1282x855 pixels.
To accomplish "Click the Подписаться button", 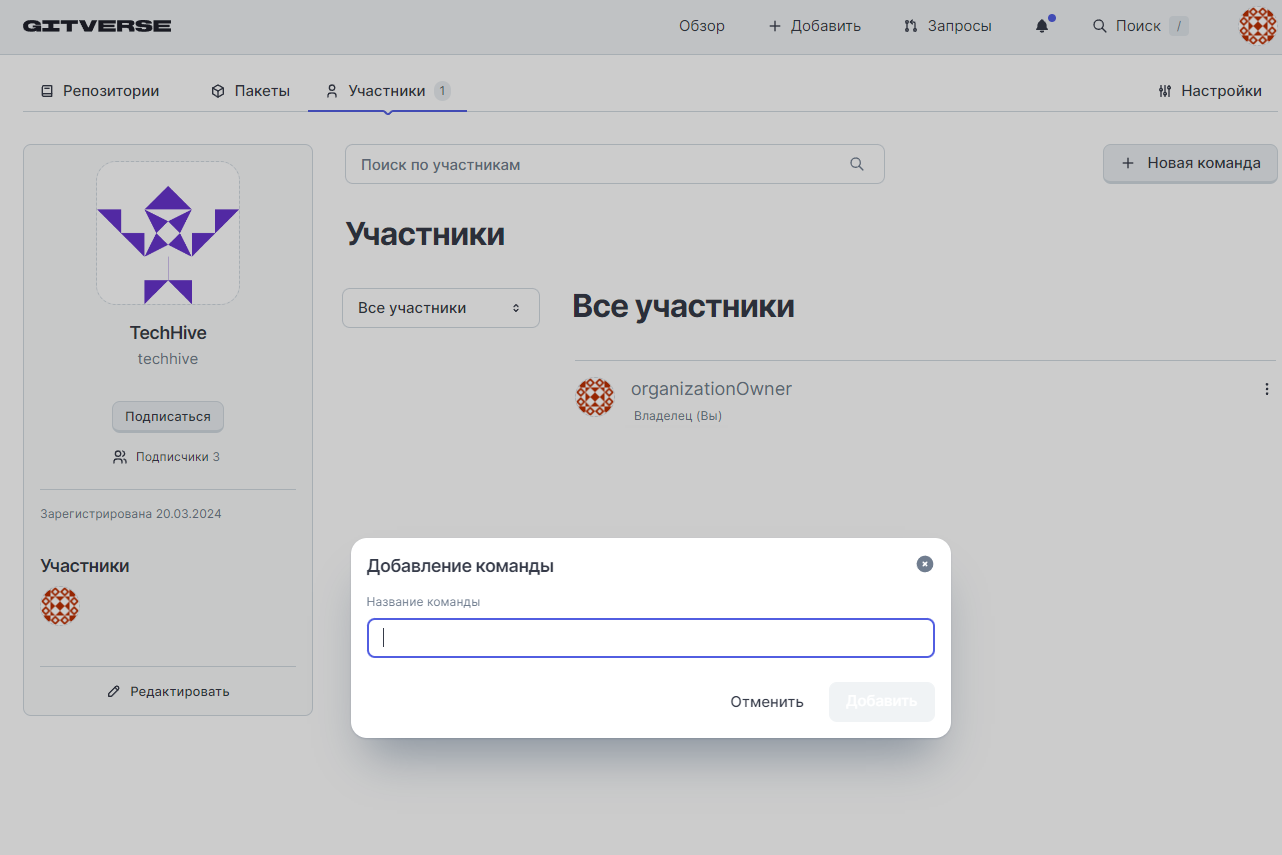I will (168, 416).
